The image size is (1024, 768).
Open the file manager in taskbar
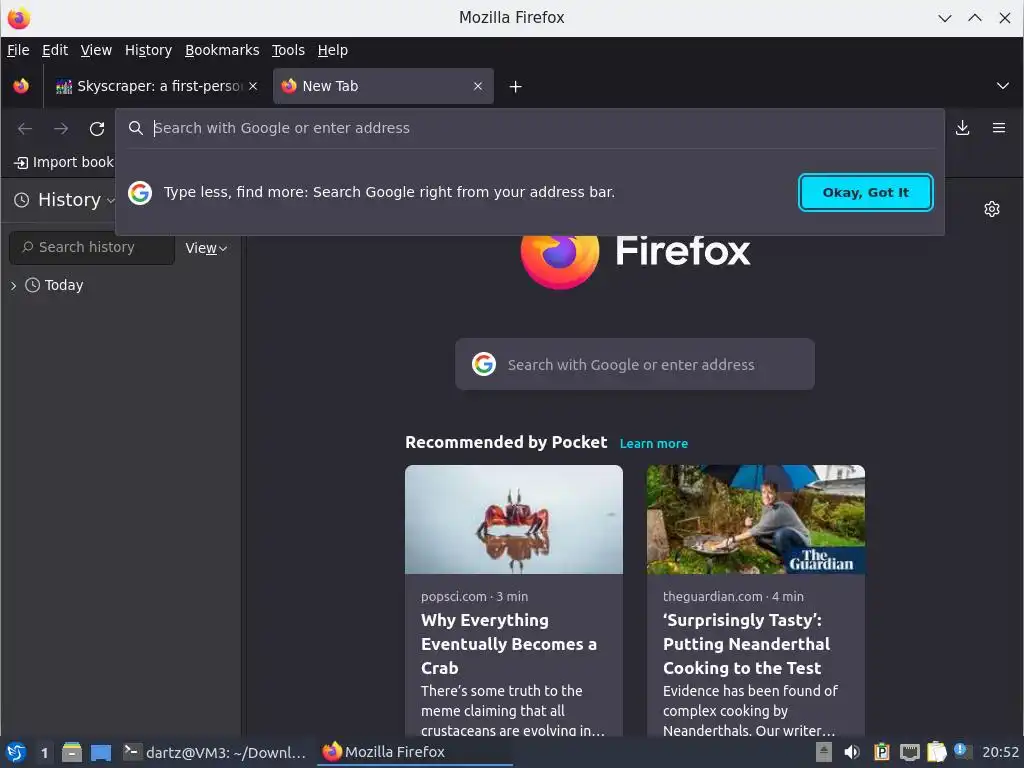pos(72,752)
